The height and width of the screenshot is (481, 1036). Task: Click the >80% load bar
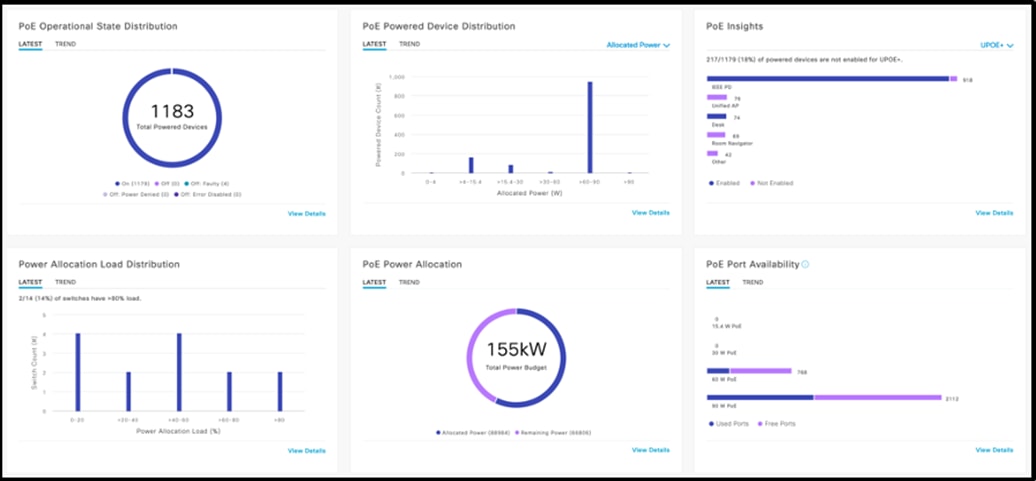coord(280,391)
